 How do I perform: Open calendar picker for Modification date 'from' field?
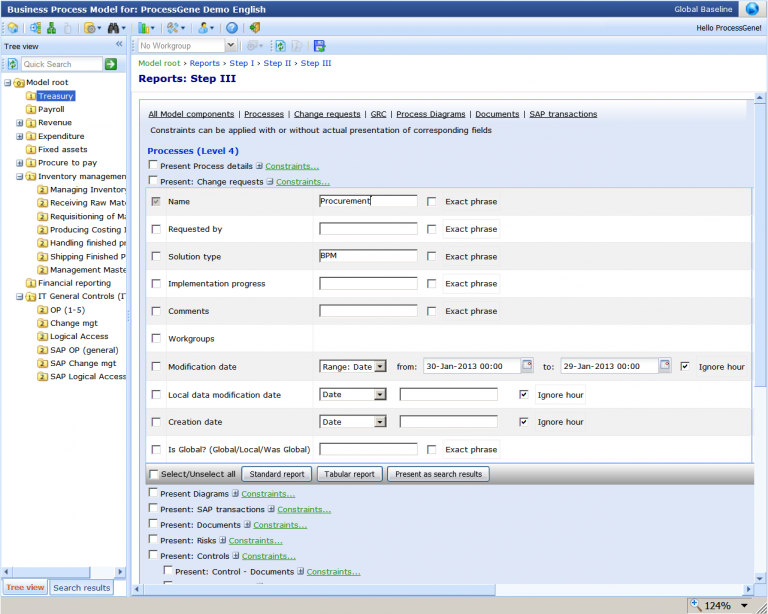[527, 366]
